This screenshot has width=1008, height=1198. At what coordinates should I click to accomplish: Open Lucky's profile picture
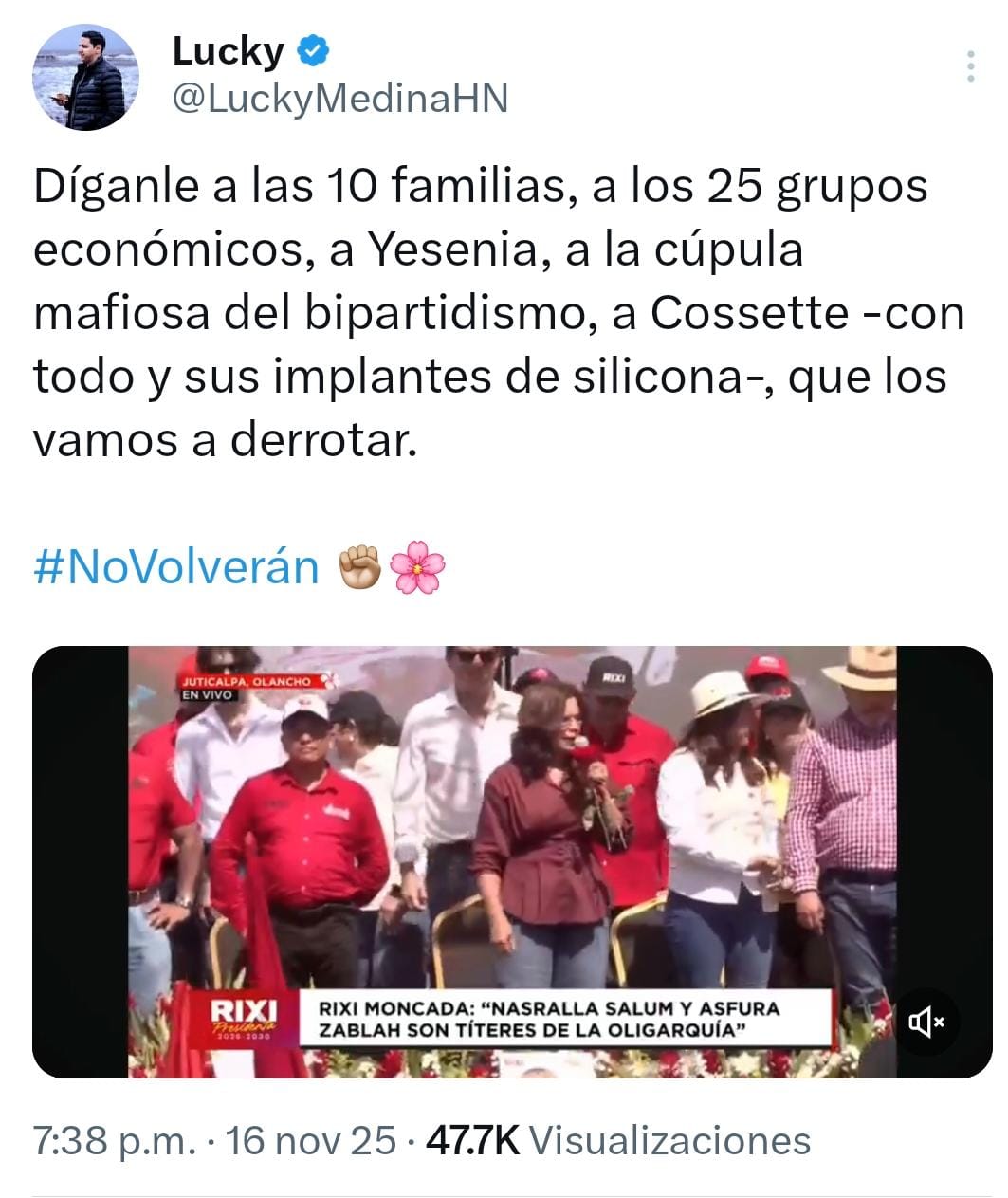tap(86, 79)
